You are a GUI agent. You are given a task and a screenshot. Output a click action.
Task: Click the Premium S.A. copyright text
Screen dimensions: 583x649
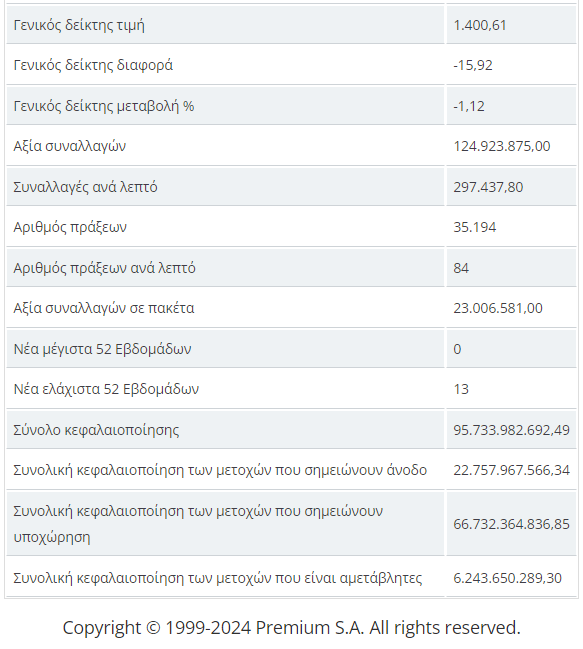(x=291, y=627)
